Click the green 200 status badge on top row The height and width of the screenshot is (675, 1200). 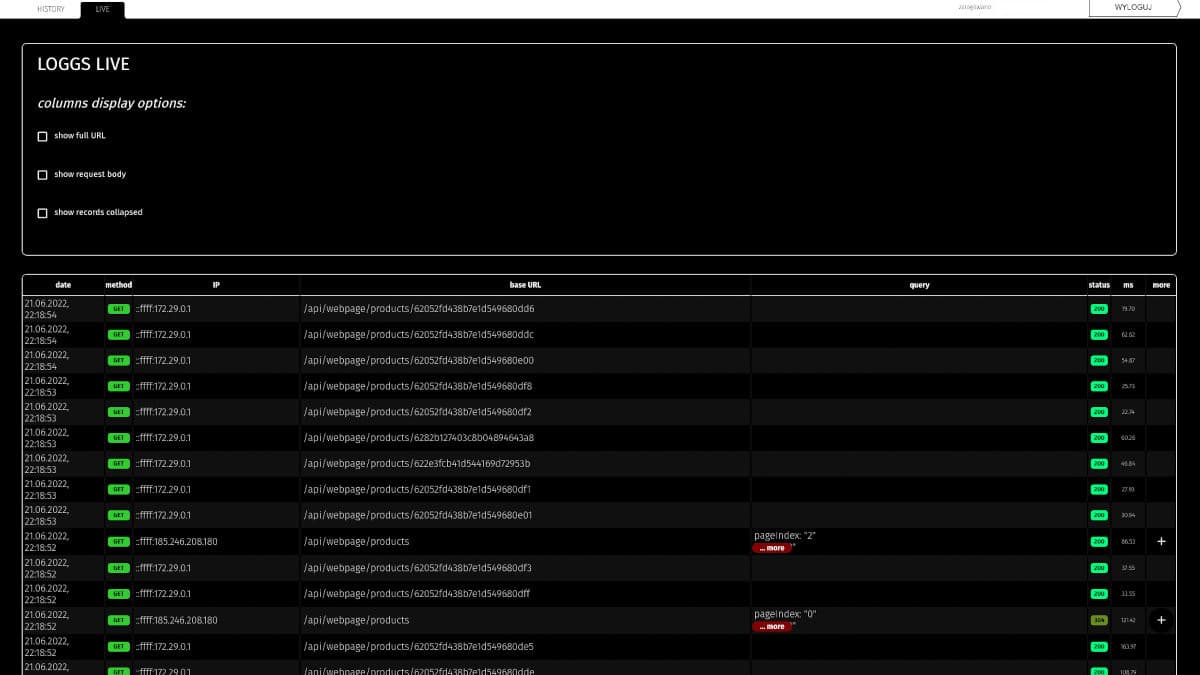click(1099, 308)
